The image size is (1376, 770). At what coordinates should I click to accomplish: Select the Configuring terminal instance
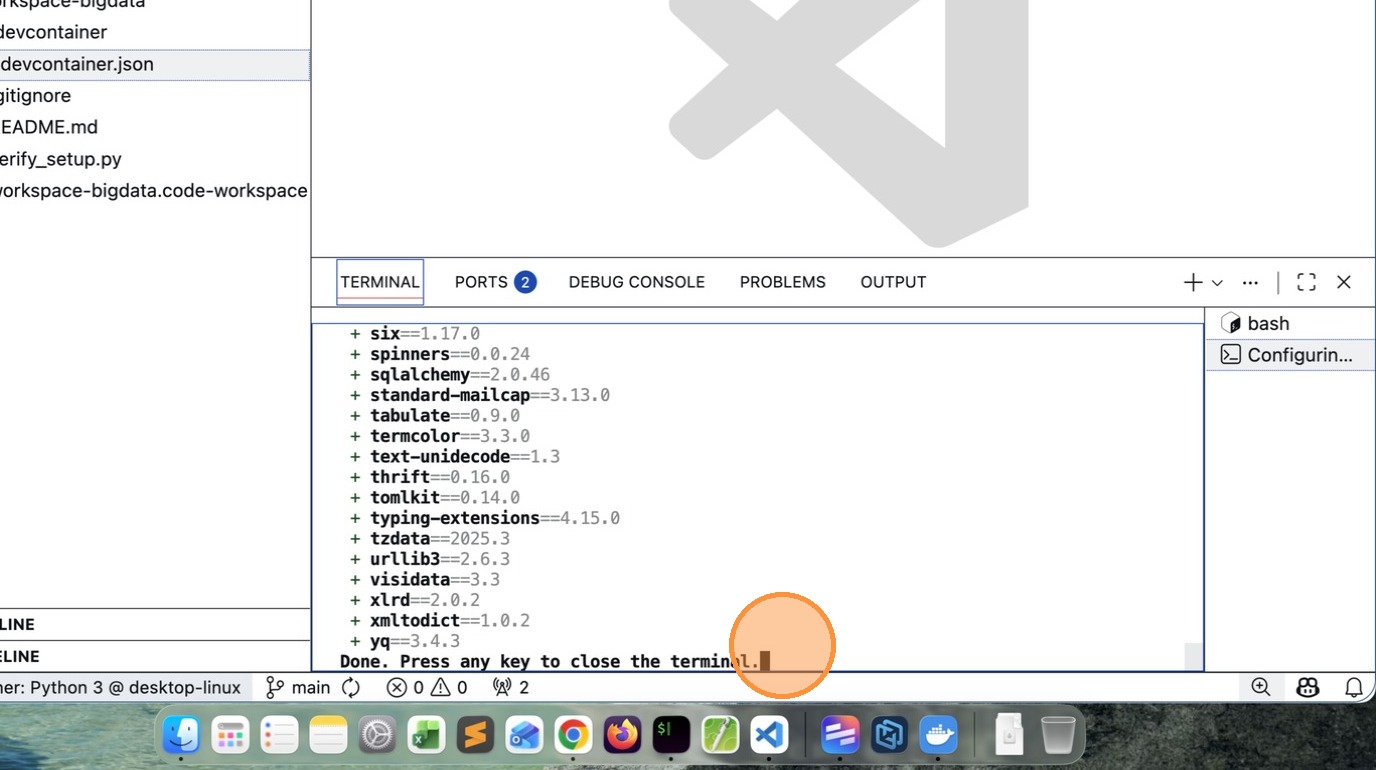1290,355
